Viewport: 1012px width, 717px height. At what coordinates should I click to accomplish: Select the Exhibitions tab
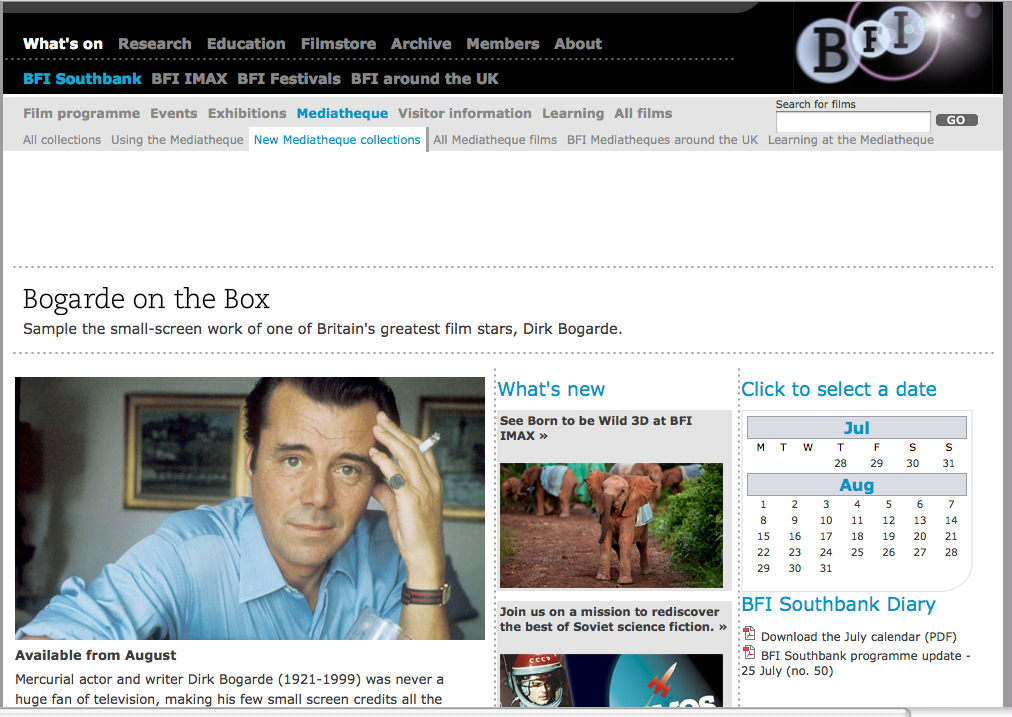[x=247, y=114]
